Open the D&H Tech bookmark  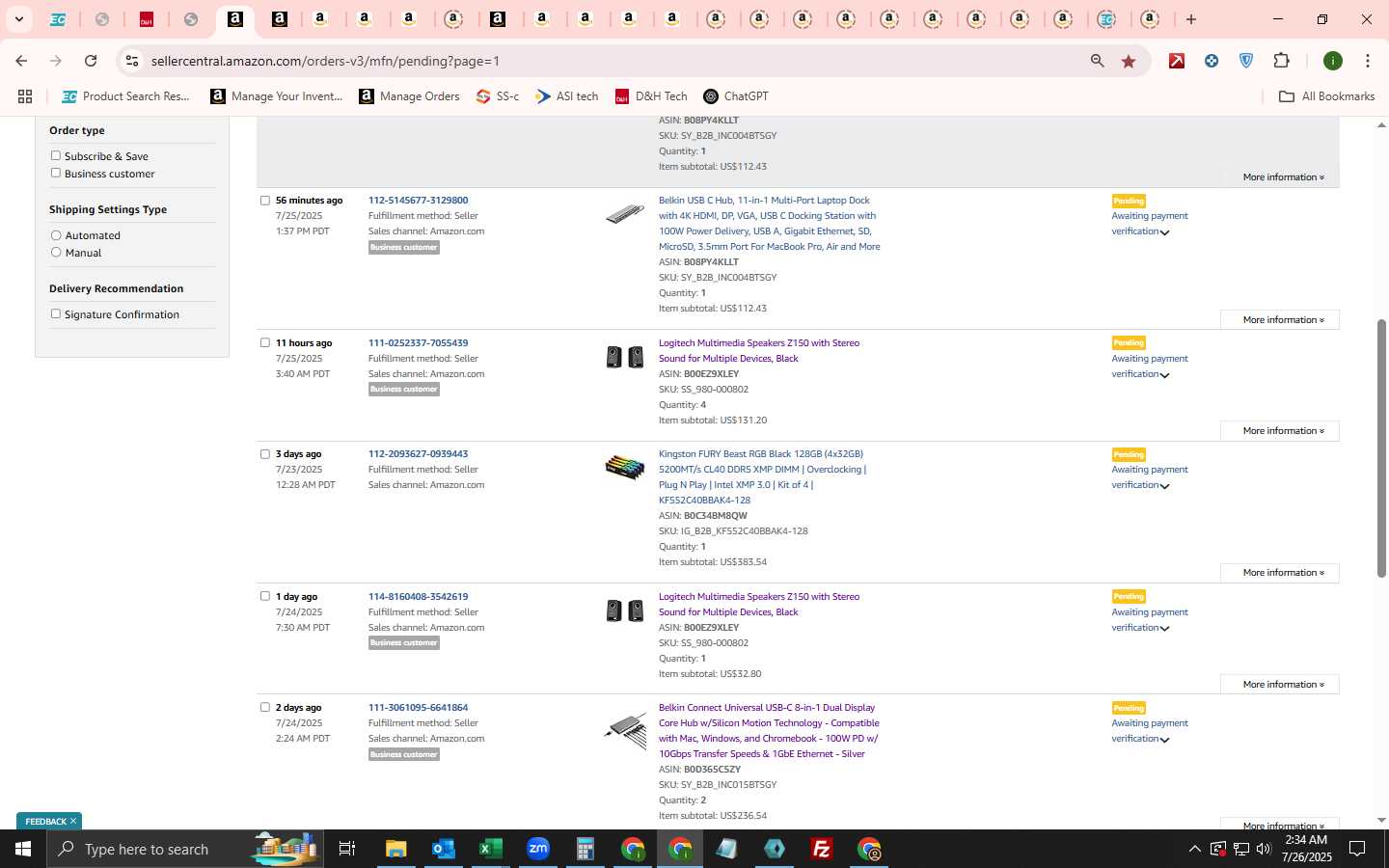pyautogui.click(x=651, y=96)
